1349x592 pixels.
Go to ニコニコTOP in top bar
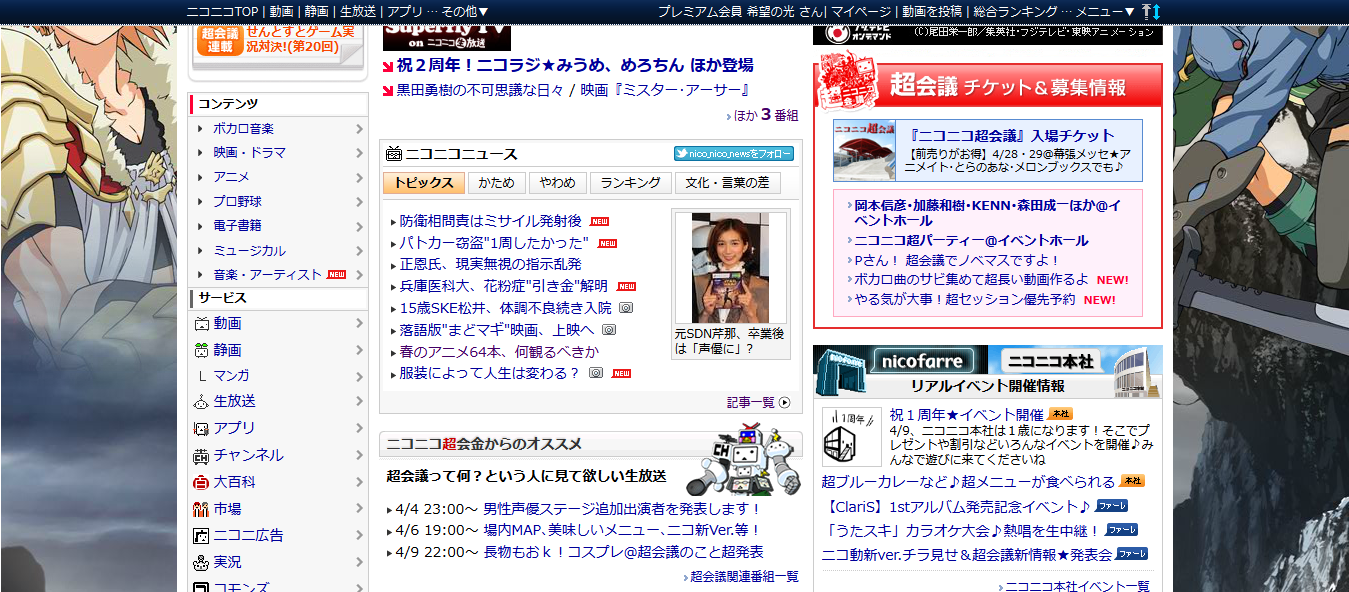click(x=223, y=11)
